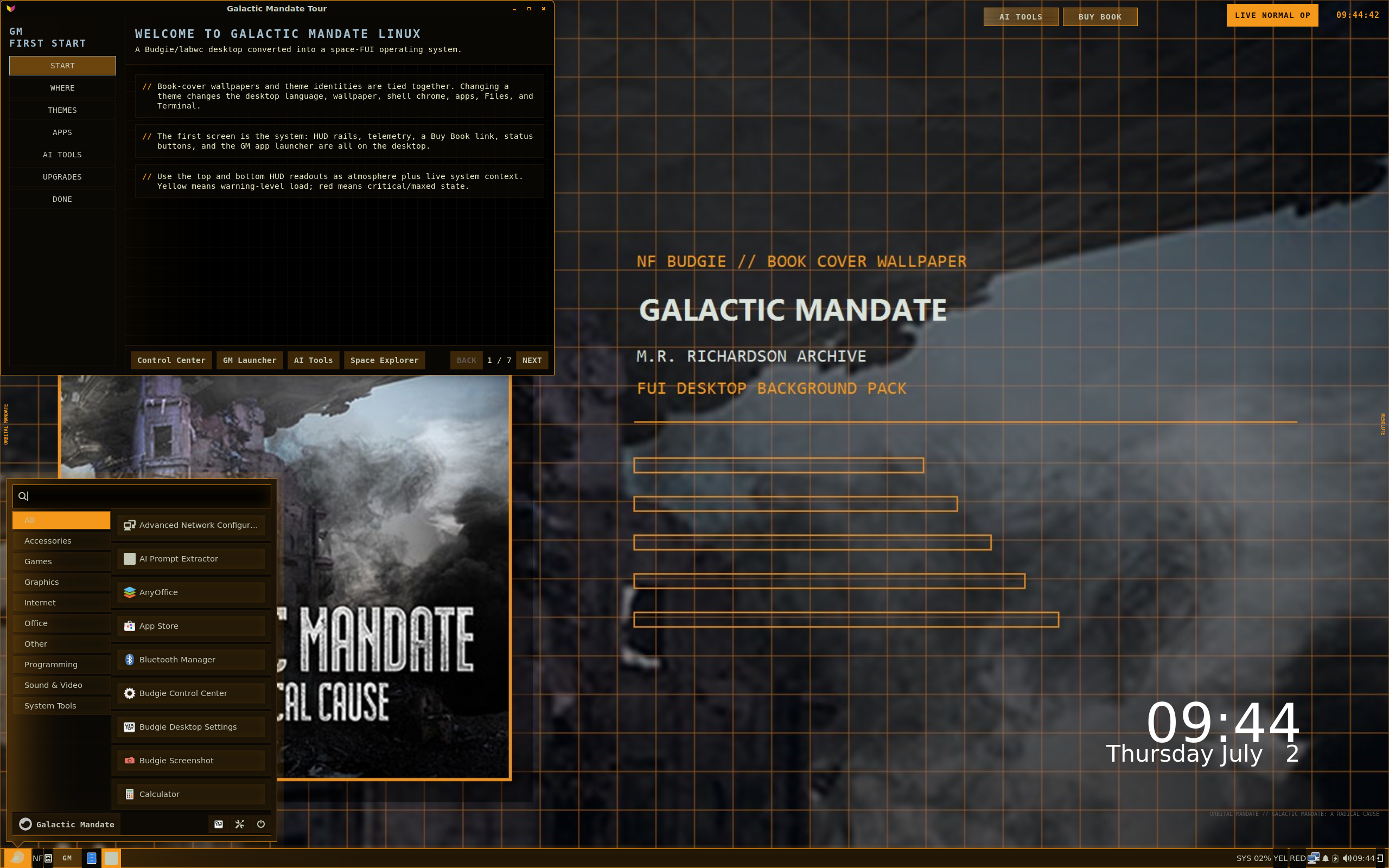Click the gray square taskbar app icon
Viewport: 1389px width, 868px height.
coord(111,858)
